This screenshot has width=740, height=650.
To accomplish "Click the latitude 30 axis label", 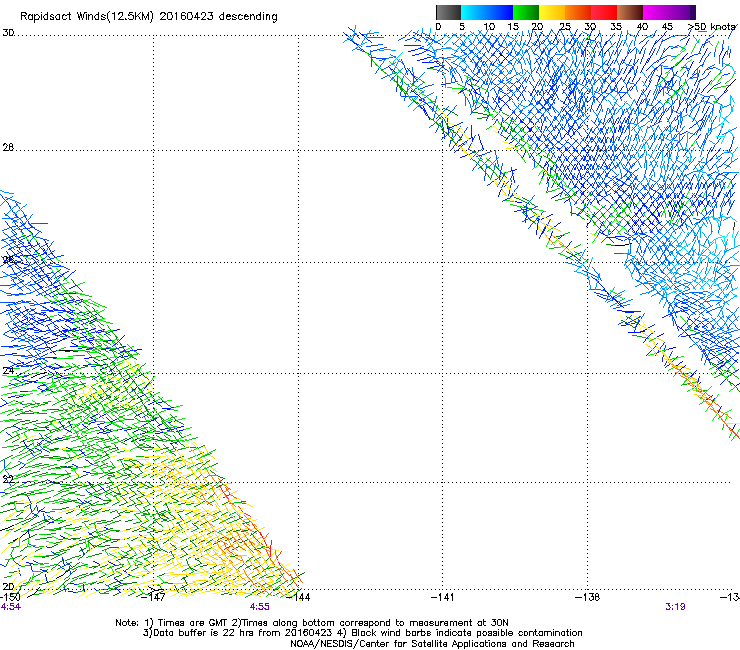I will tap(8, 33).
